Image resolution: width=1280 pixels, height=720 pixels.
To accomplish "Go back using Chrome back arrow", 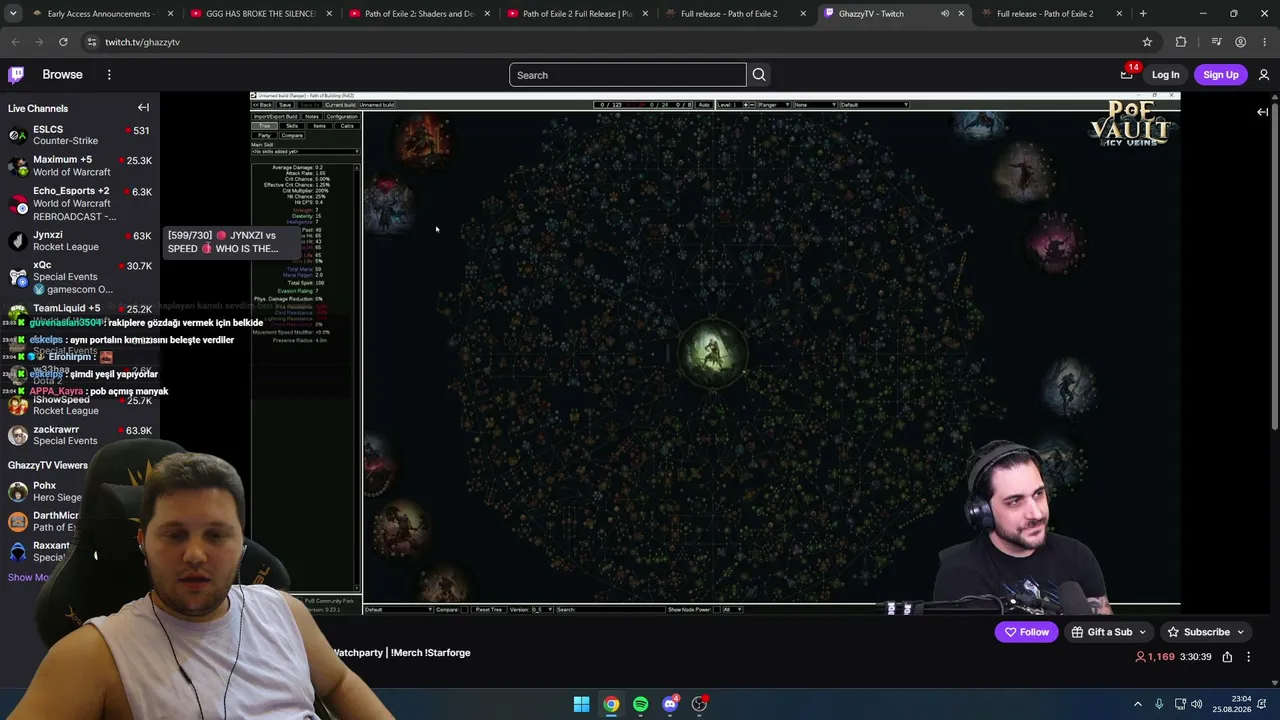I will pos(15,42).
